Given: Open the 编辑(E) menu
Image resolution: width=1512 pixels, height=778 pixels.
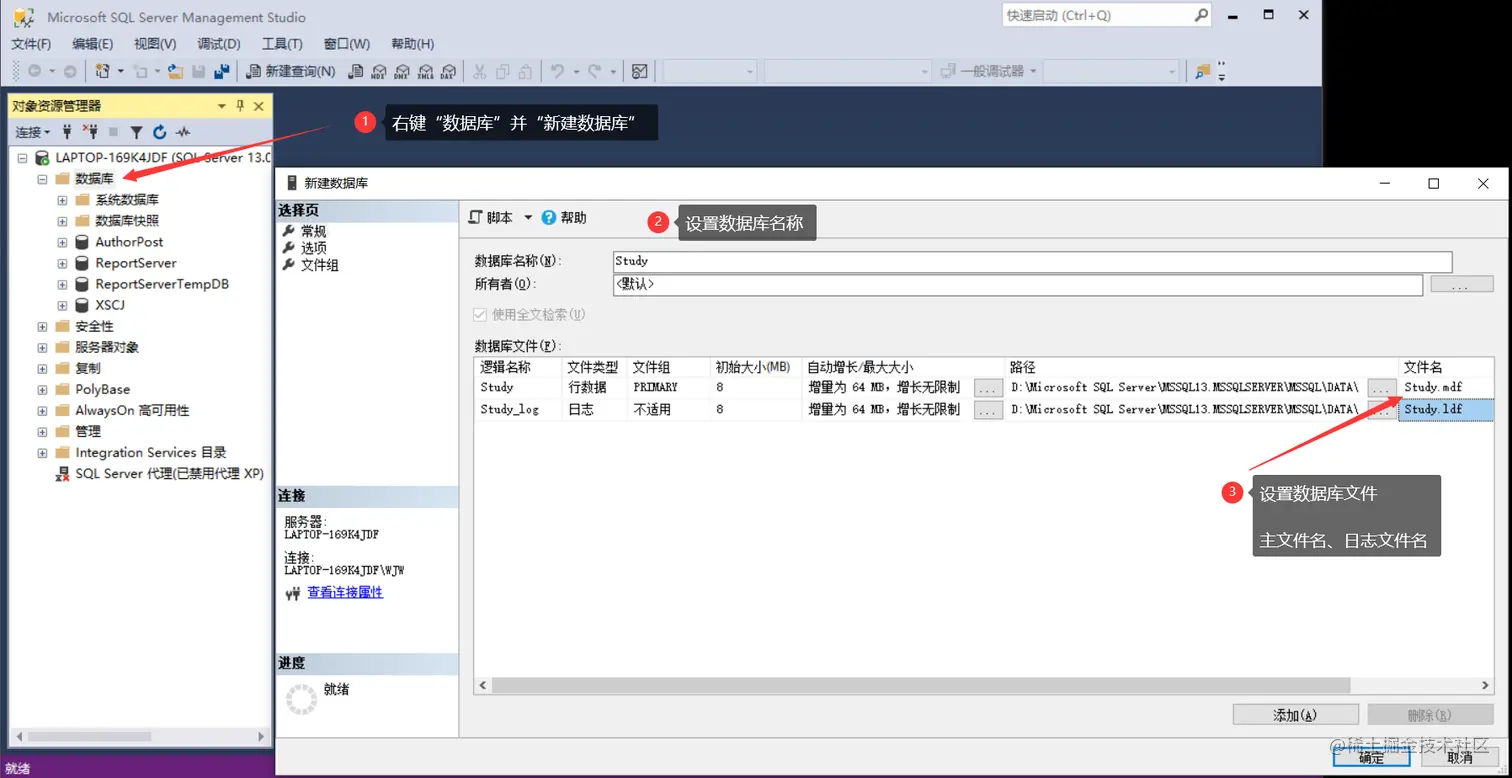Looking at the screenshot, I should [x=93, y=44].
